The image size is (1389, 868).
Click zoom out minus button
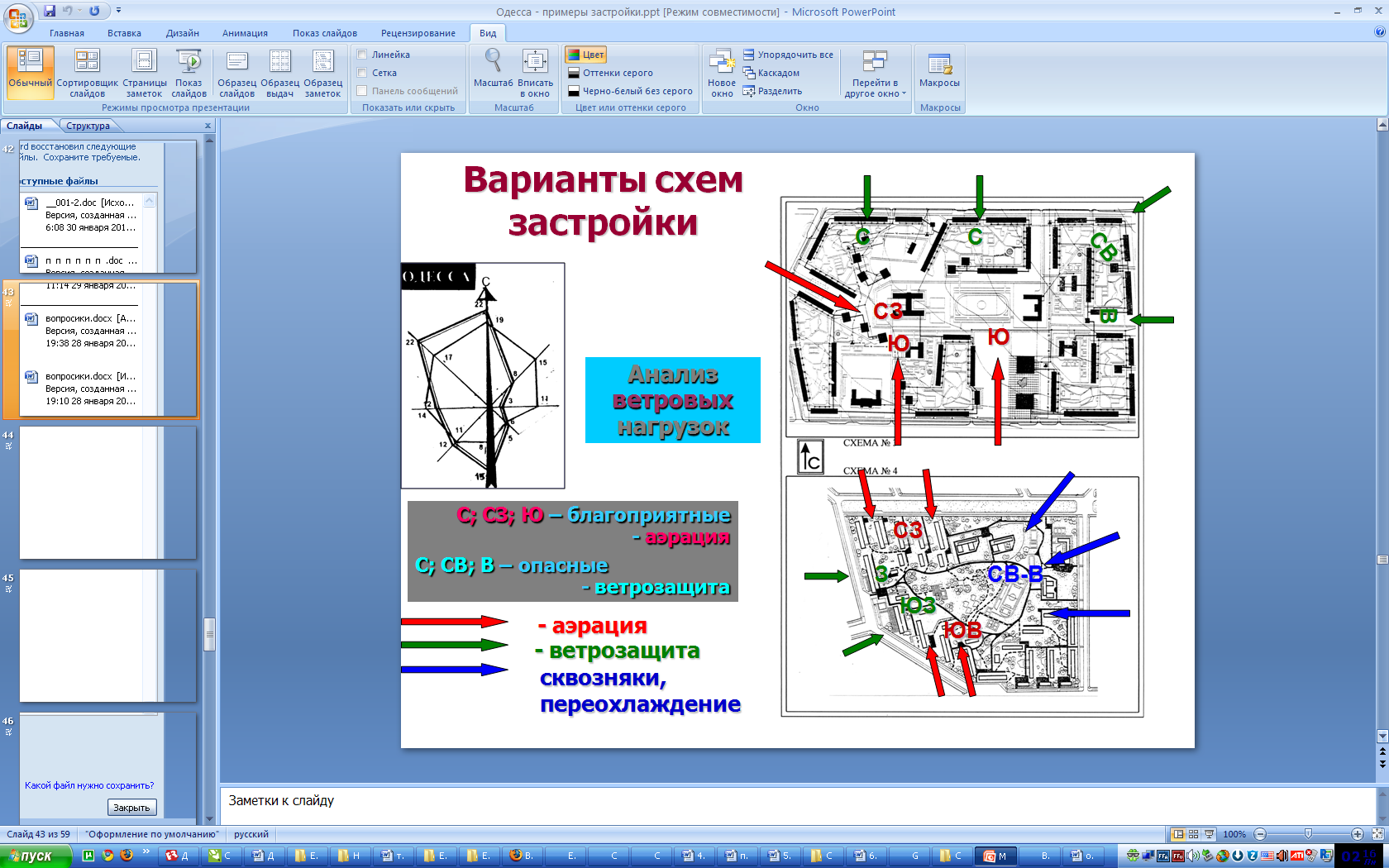click(1260, 834)
